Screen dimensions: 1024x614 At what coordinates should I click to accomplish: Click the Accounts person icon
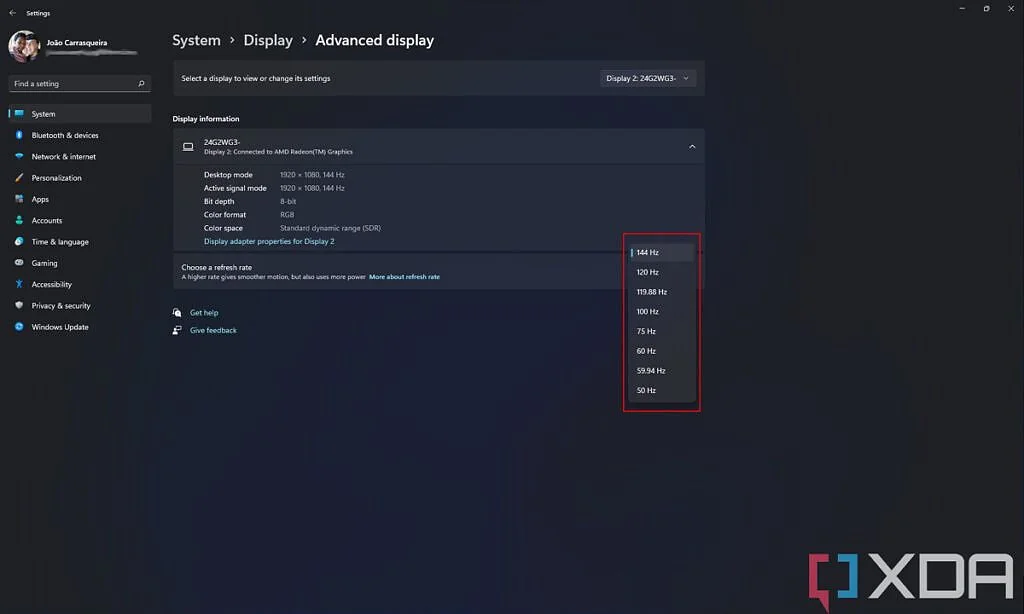pos(19,220)
